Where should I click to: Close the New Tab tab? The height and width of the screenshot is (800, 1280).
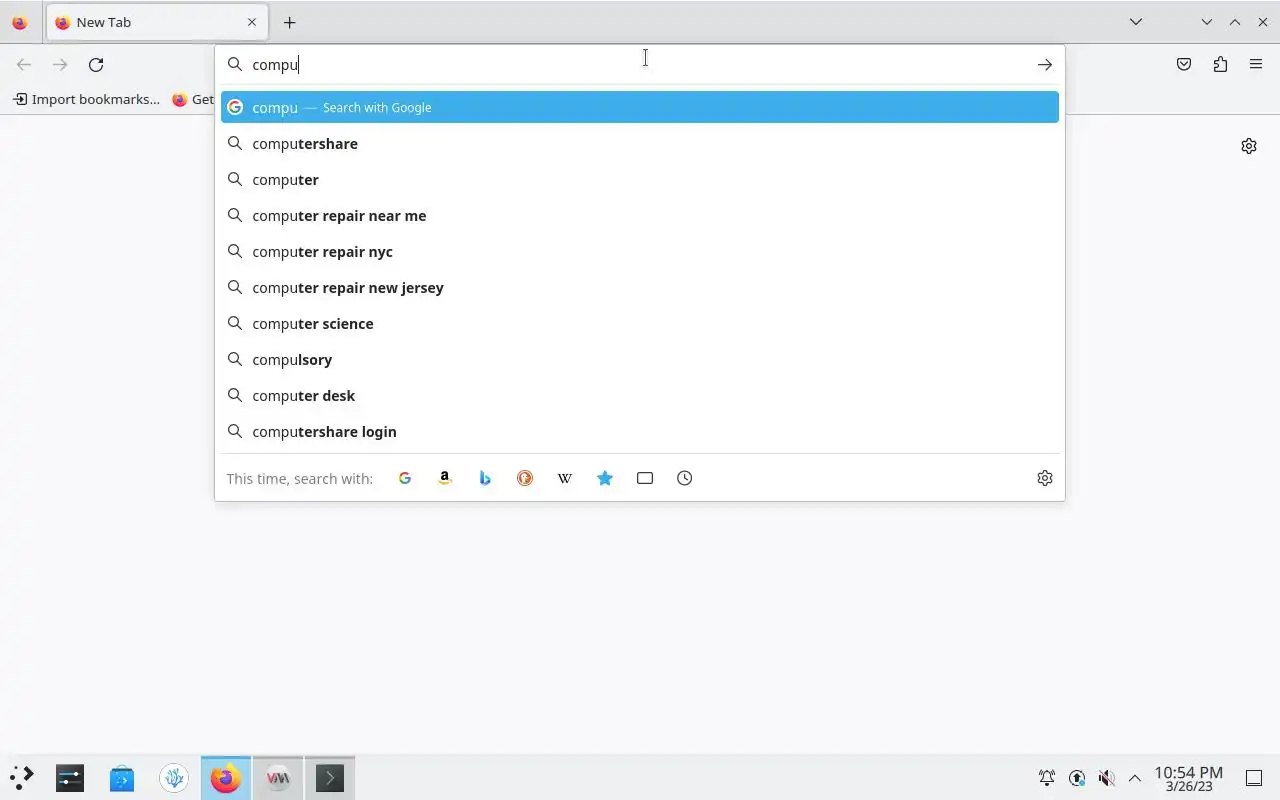coord(252,22)
